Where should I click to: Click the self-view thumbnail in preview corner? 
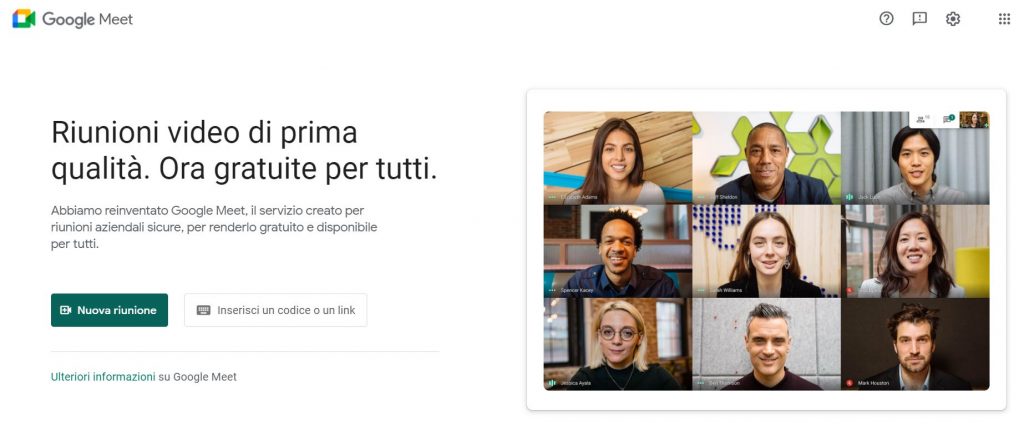[974, 119]
